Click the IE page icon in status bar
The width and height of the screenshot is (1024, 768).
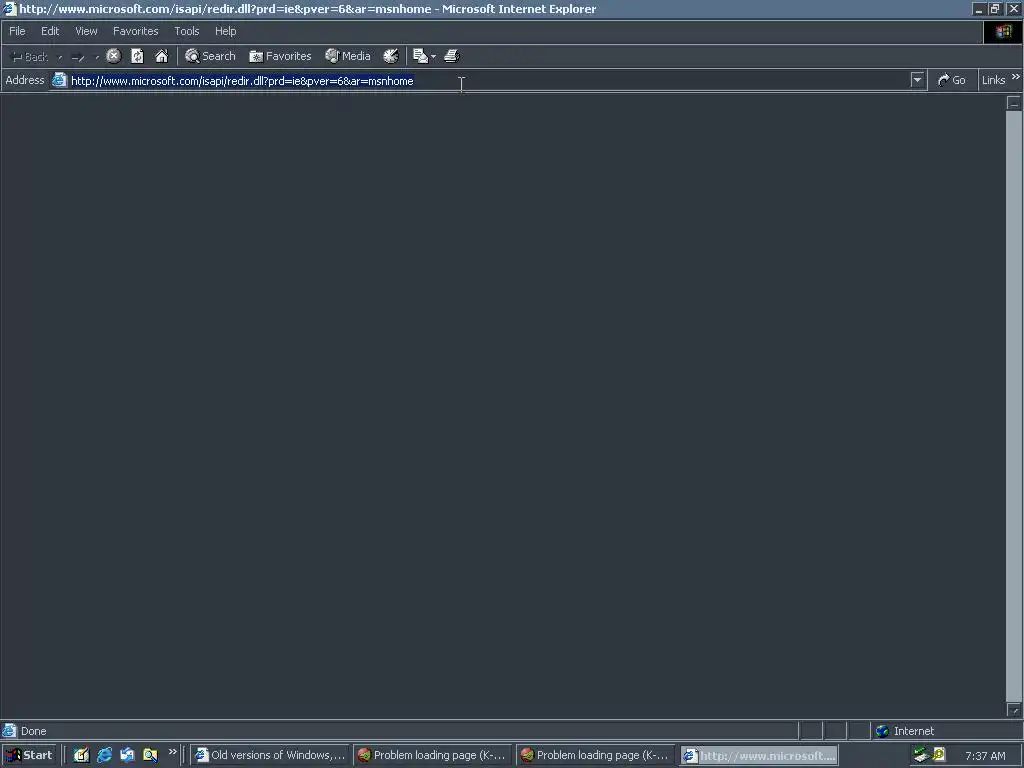click(x=9, y=731)
